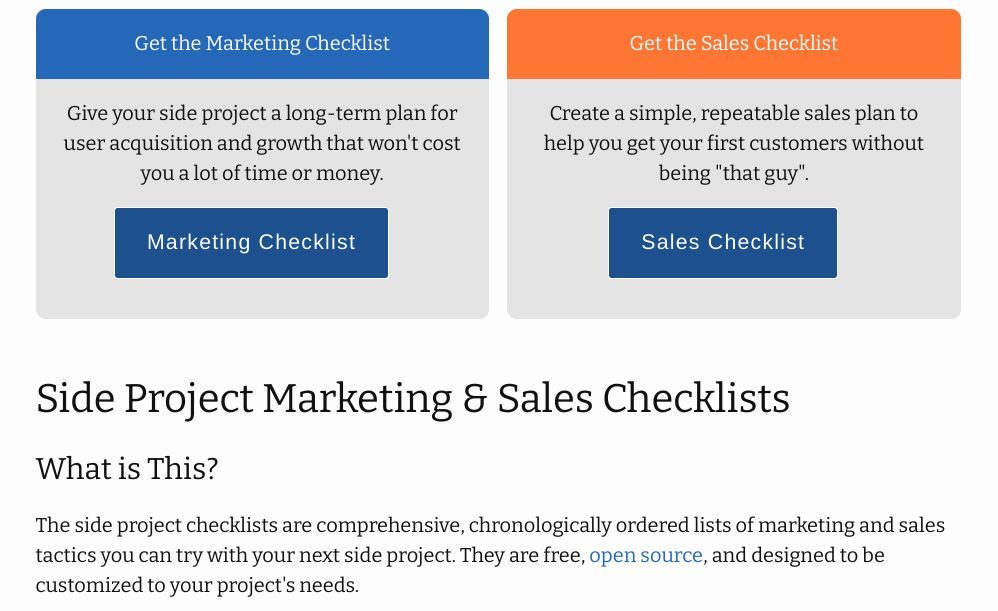Image resolution: width=998 pixels, height=611 pixels.
Task: Click the orange Get the Sales Checklist header
Action: [x=733, y=43]
